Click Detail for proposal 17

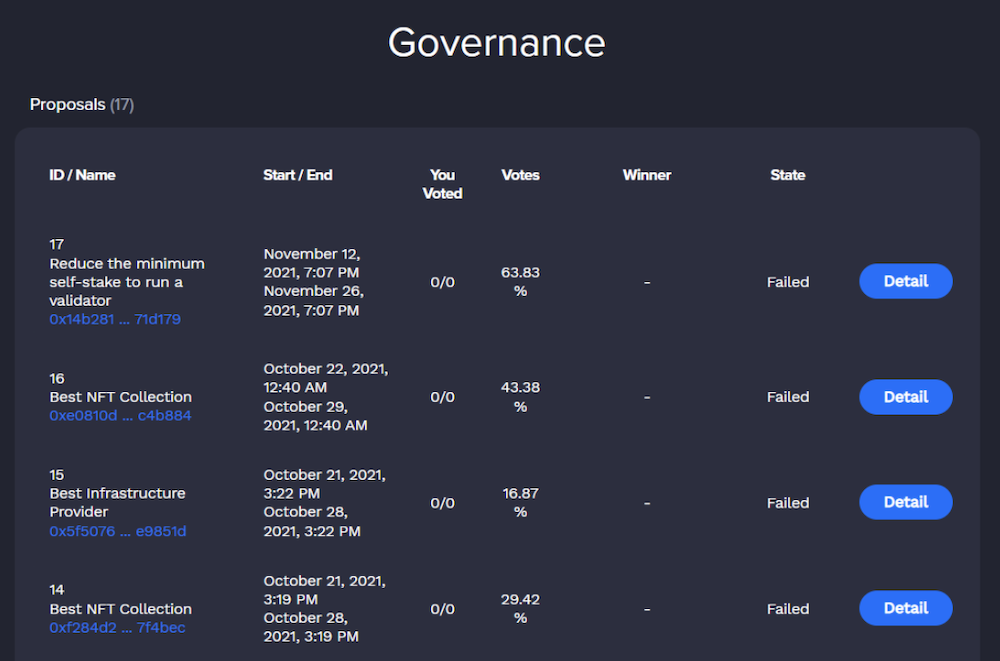pyautogui.click(x=905, y=281)
